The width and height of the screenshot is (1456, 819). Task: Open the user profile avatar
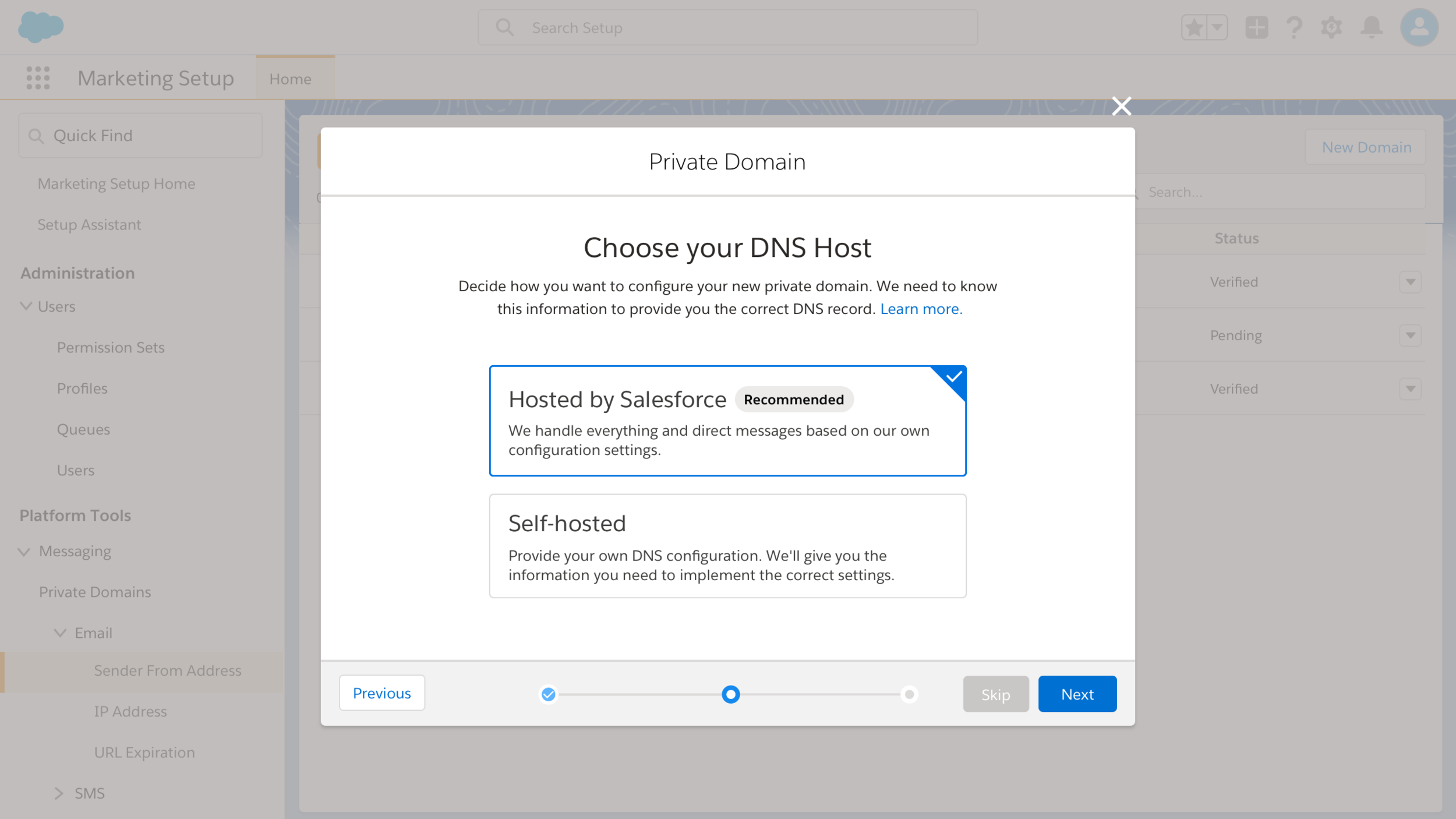pos(1419,27)
